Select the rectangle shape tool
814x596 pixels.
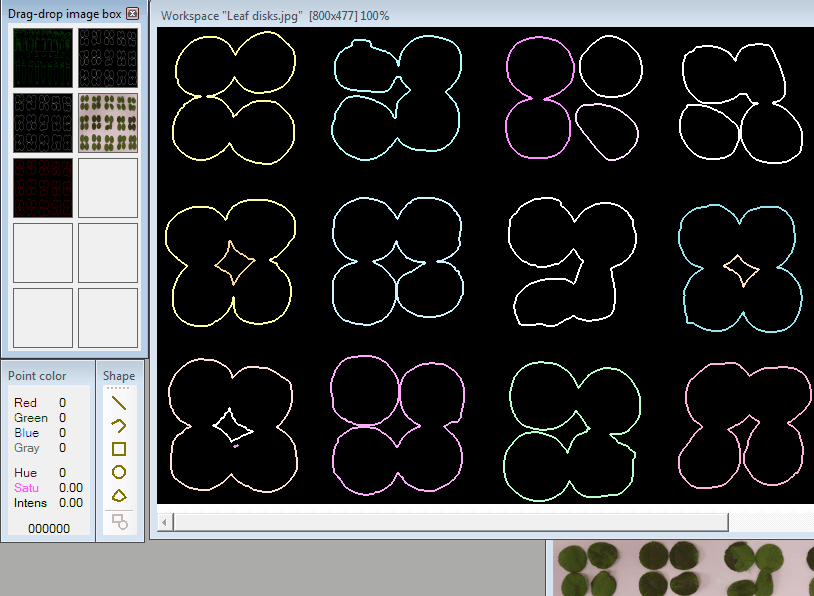[x=119, y=449]
